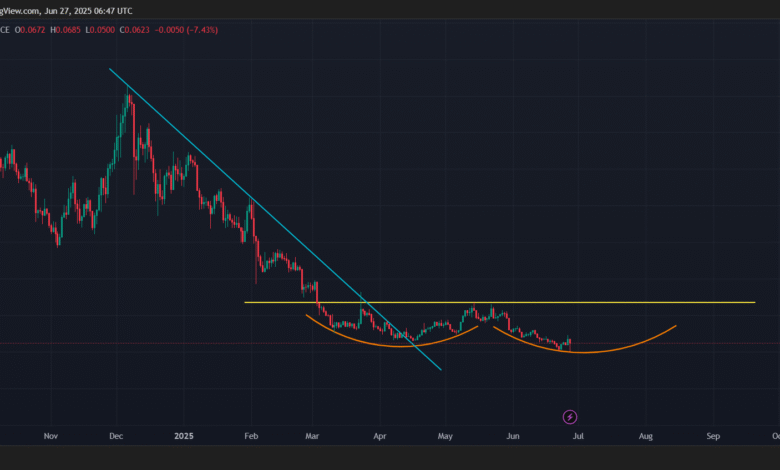Image resolution: width=780 pixels, height=470 pixels.
Task: Click the low value L0.0500
Action: point(100,30)
